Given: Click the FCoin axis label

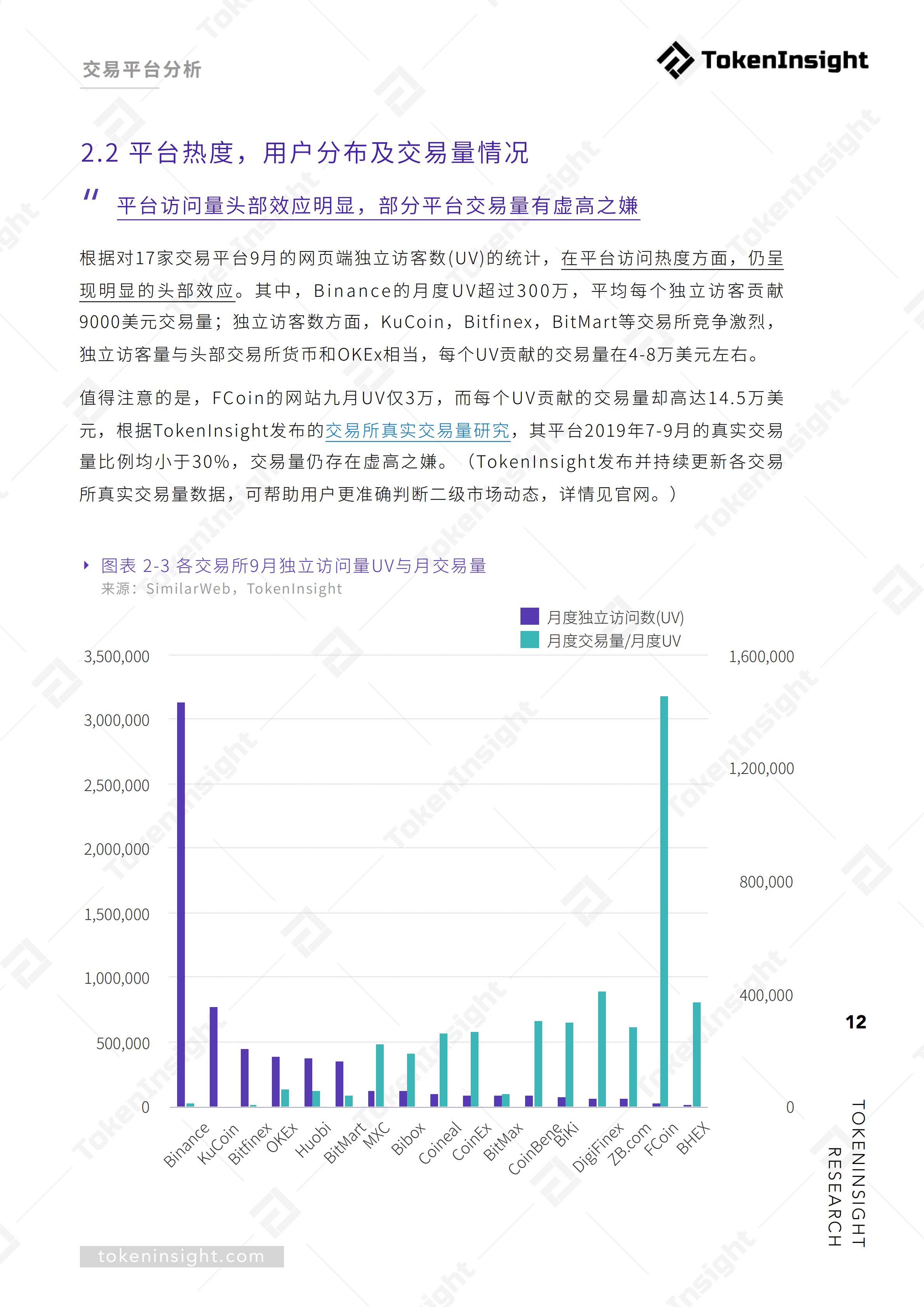Looking at the screenshot, I should point(661,1139).
